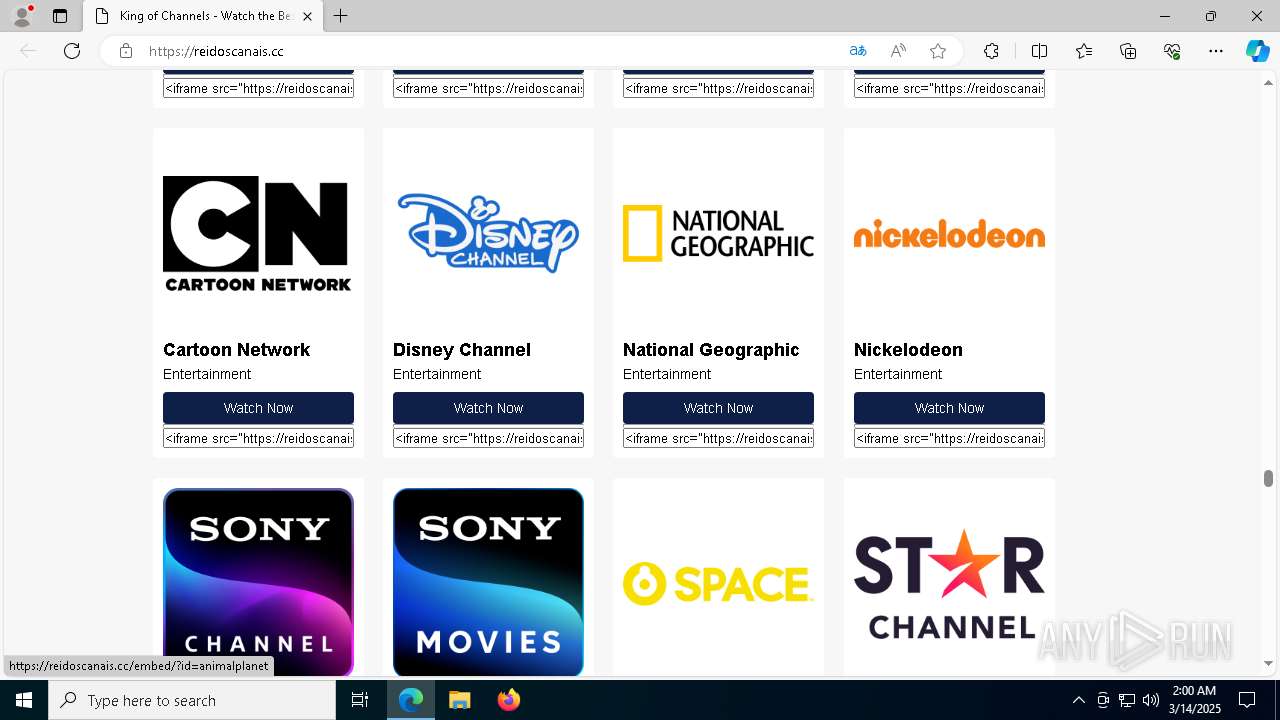1280x720 pixels.
Task: Select the King of Channels tab
Action: point(202,16)
